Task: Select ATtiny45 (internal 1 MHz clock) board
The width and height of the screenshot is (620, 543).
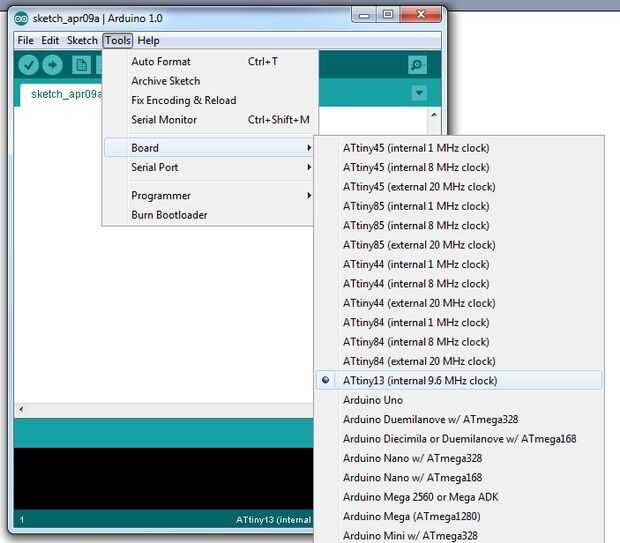Action: coord(459,148)
